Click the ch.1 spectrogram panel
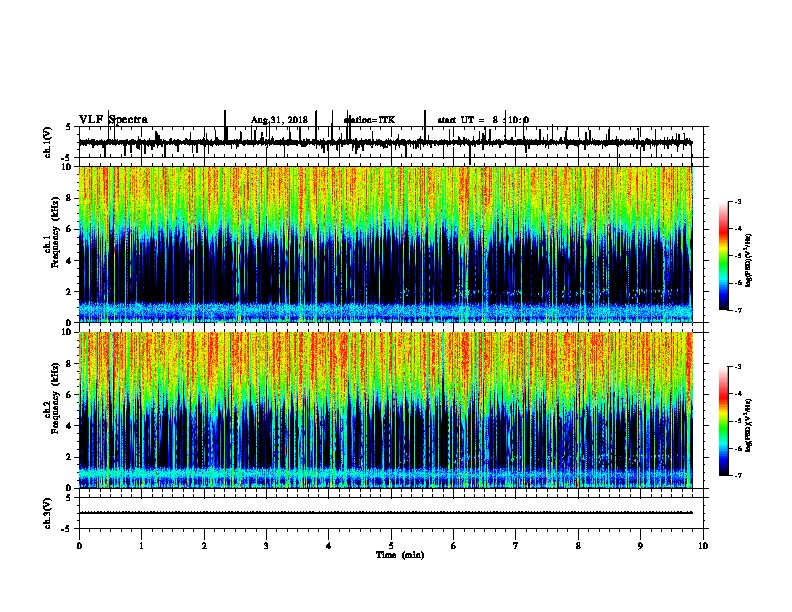 (x=386, y=244)
